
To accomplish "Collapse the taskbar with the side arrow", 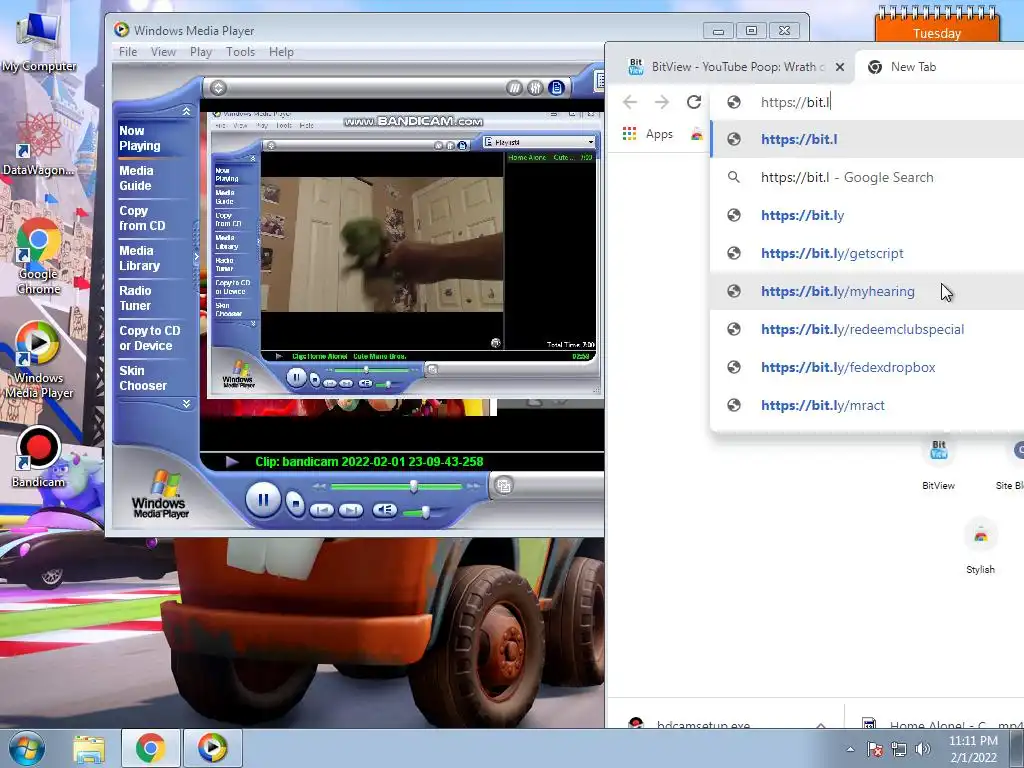I will click(x=195, y=257).
